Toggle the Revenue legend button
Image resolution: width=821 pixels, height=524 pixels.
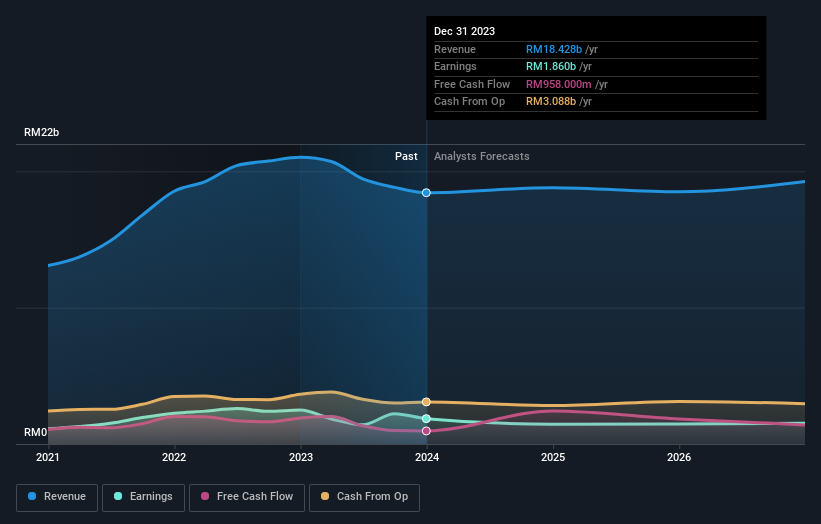(57, 497)
